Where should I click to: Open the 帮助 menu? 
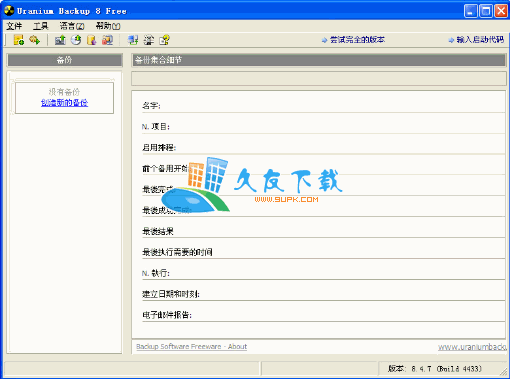108,26
